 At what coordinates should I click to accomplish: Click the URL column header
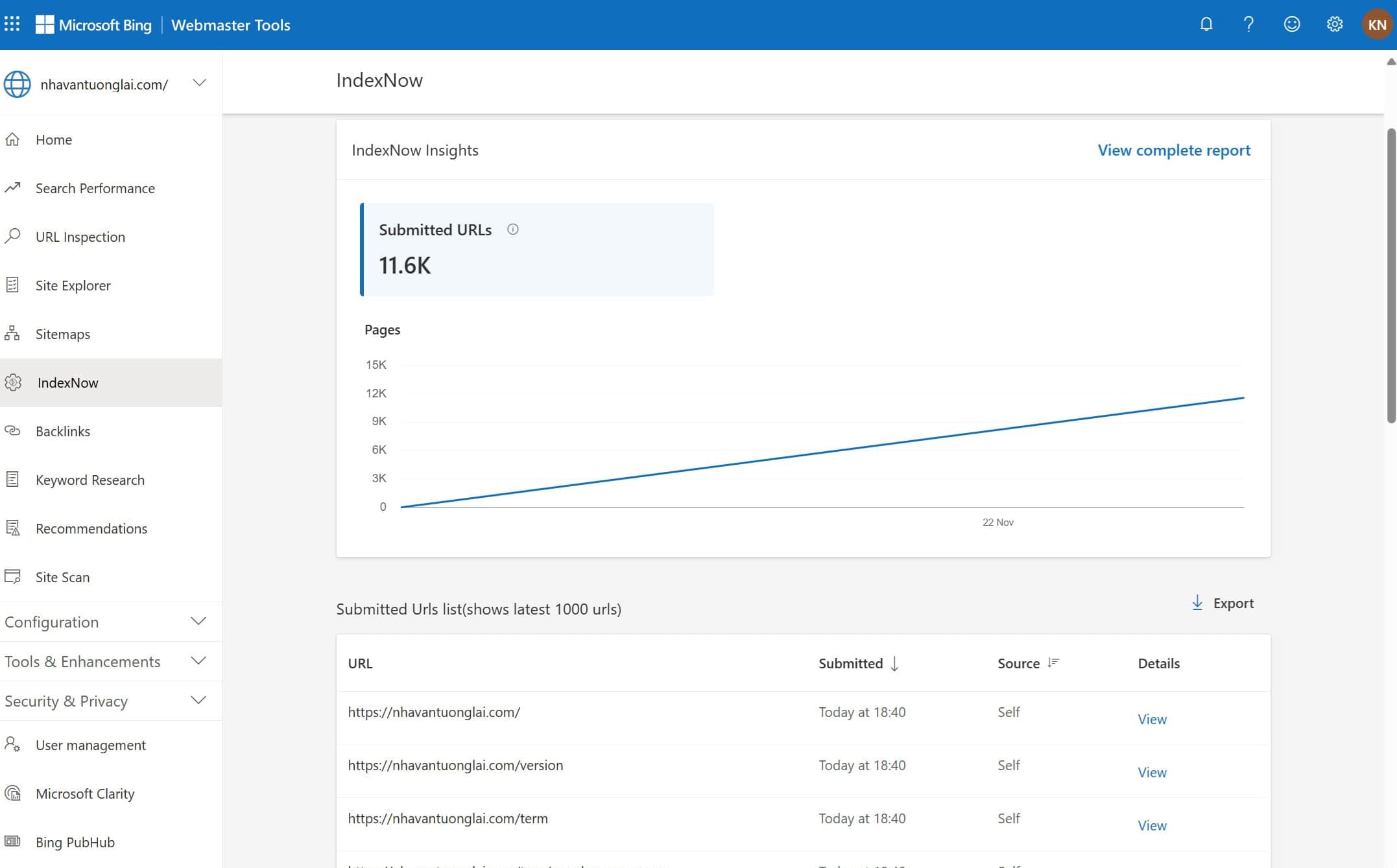click(360, 663)
